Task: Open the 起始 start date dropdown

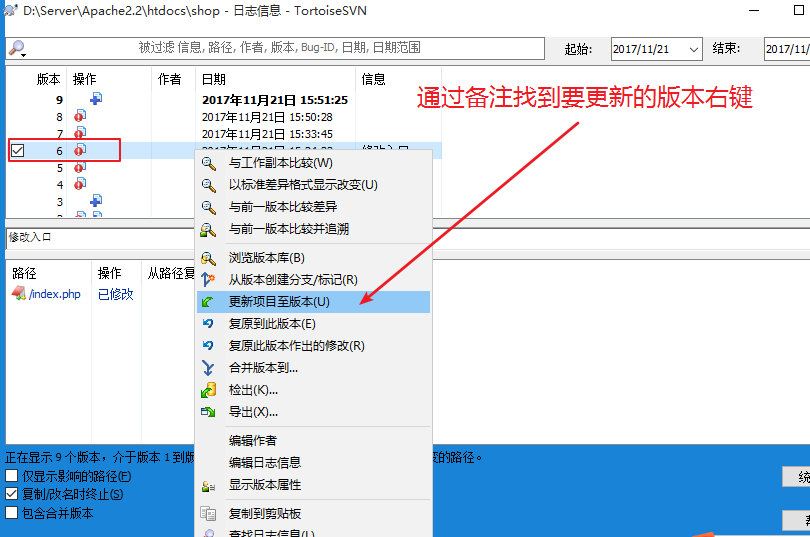Action: [x=690, y=48]
